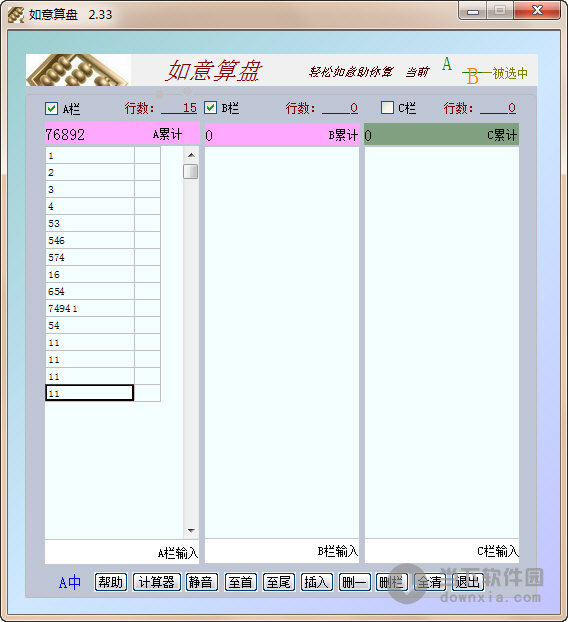Delete one row with 删一
Screen dimensions: 568x622
355,582
